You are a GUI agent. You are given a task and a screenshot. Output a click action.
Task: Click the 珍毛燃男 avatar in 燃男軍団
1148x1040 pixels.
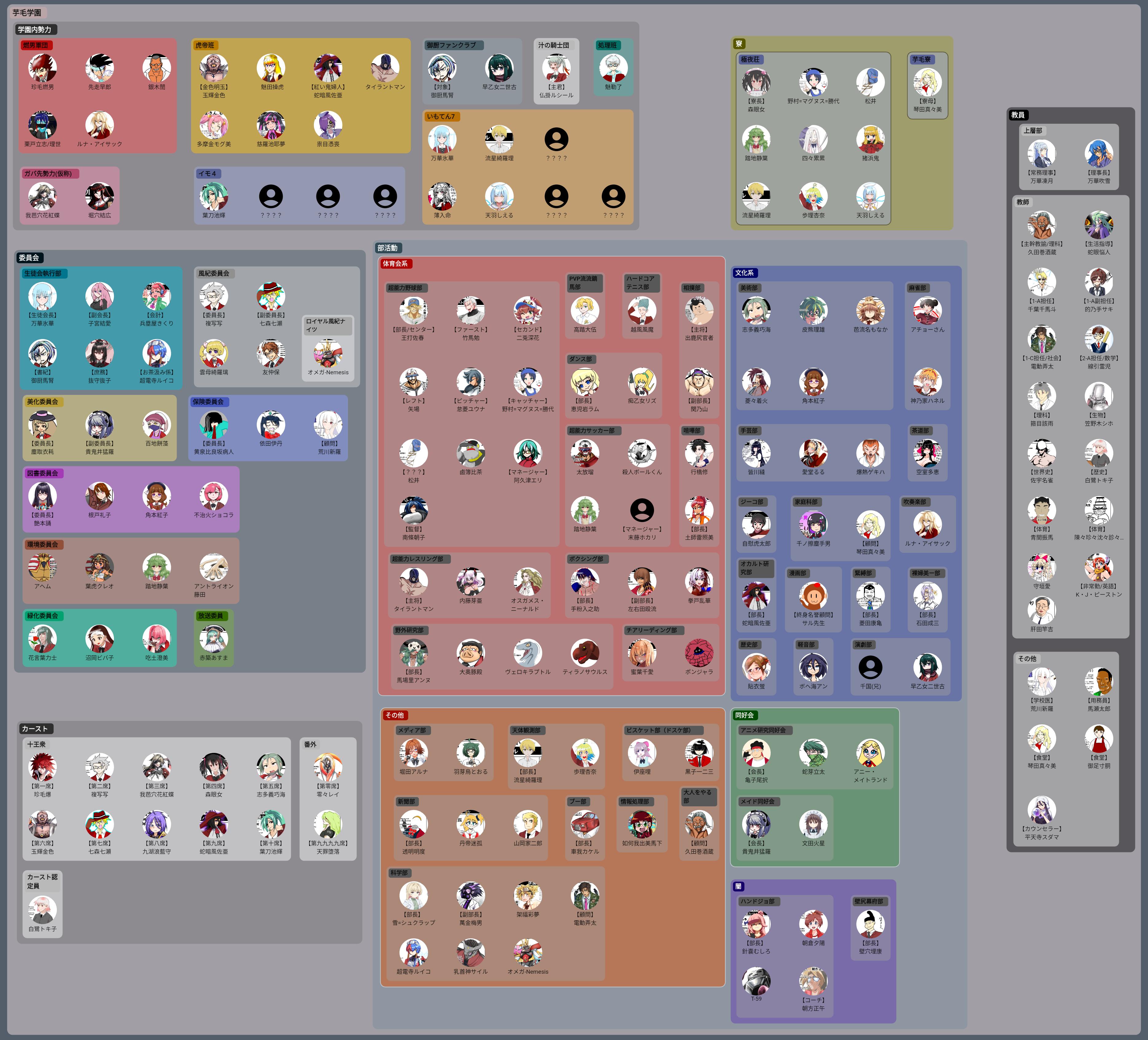(x=43, y=68)
